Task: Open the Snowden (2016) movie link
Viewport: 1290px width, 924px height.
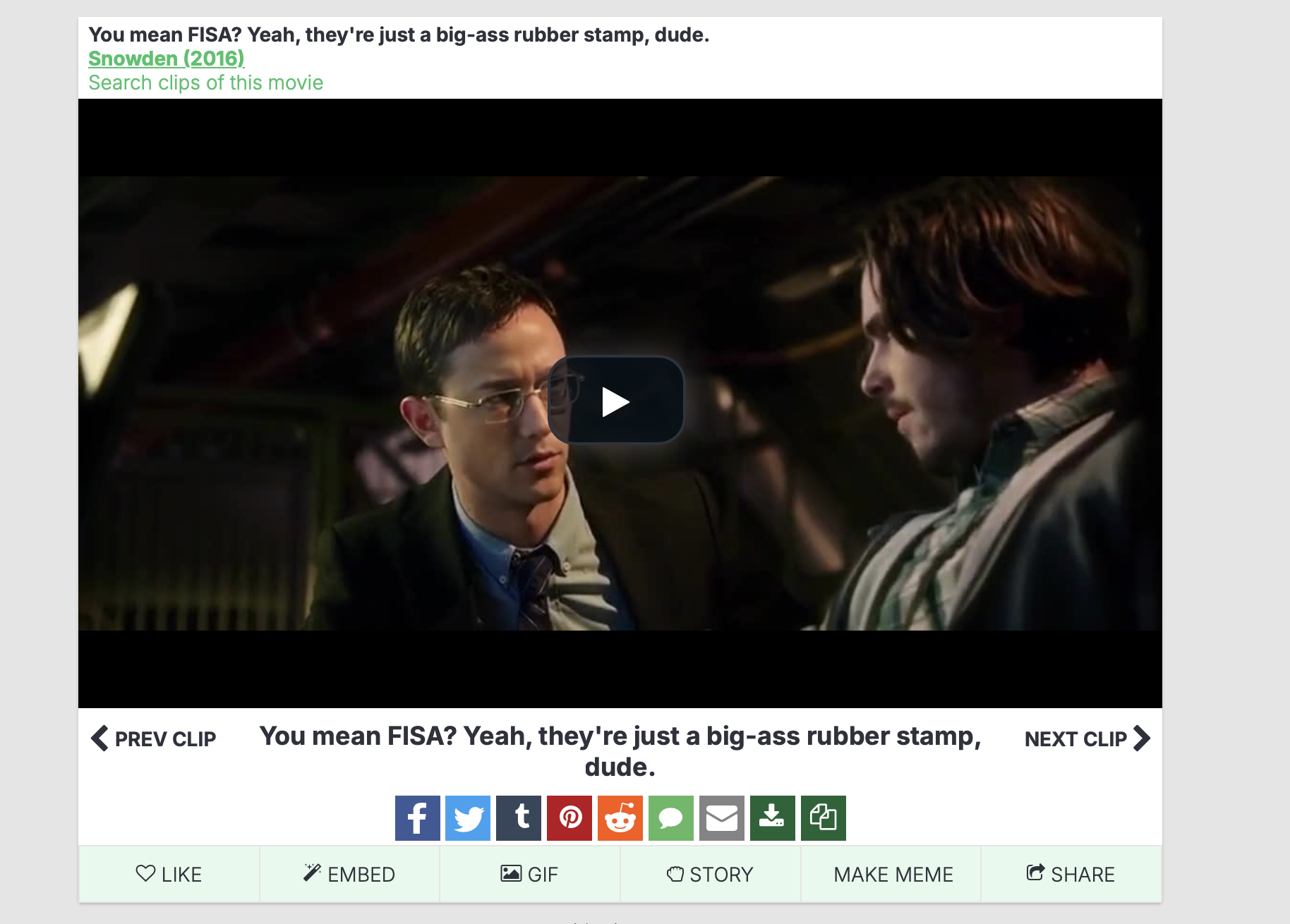Action: (167, 59)
